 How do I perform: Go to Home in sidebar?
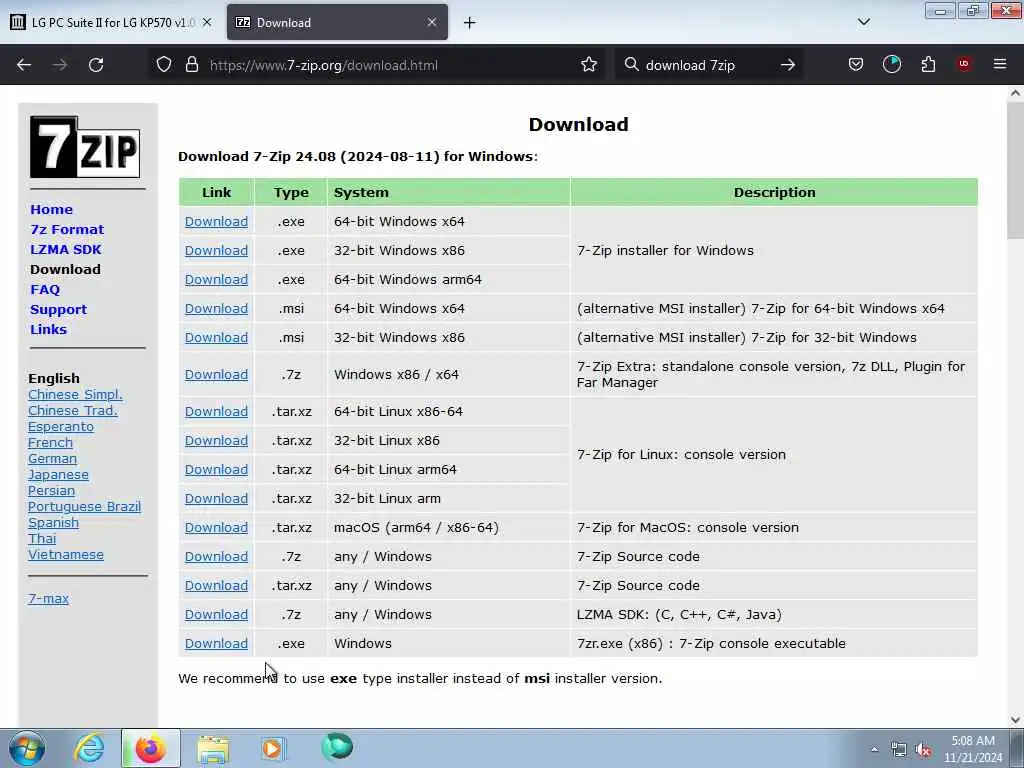pos(52,210)
